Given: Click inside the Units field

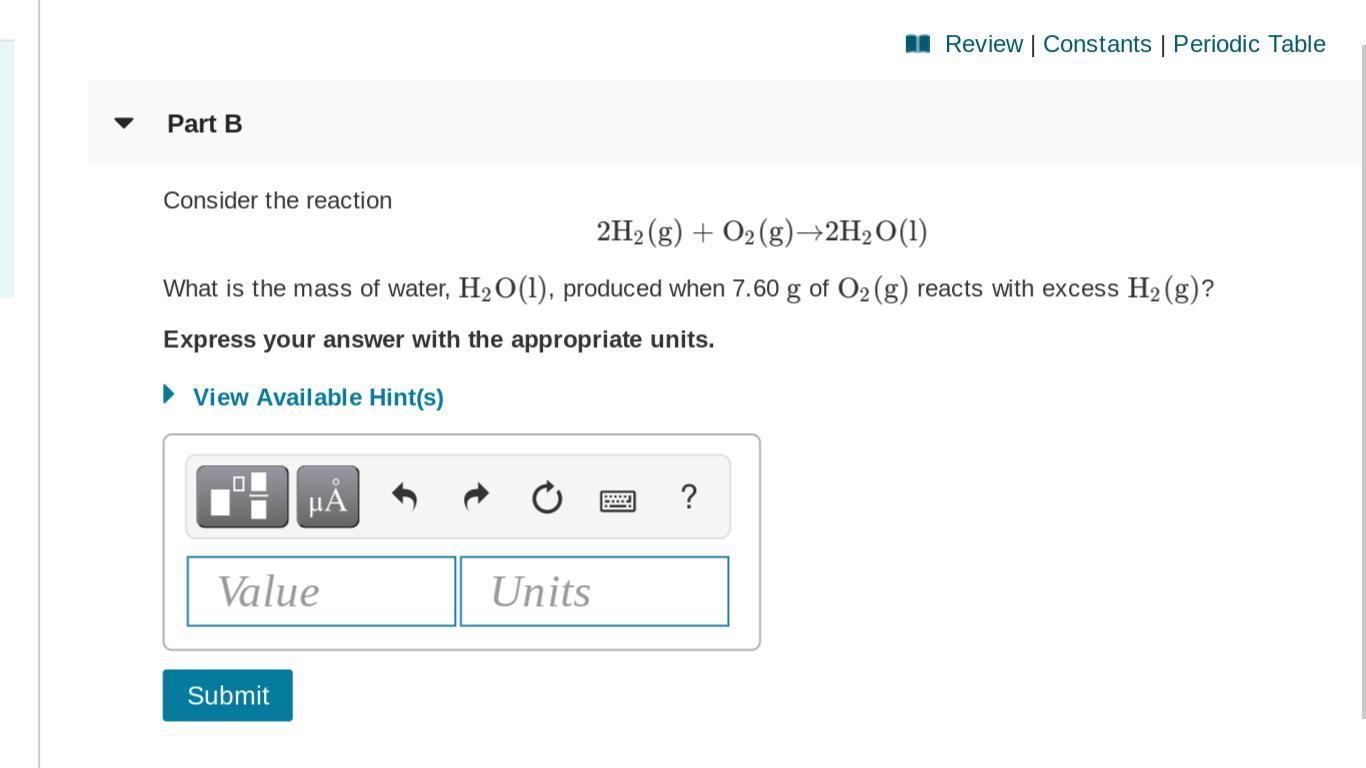Looking at the screenshot, I should [x=594, y=590].
